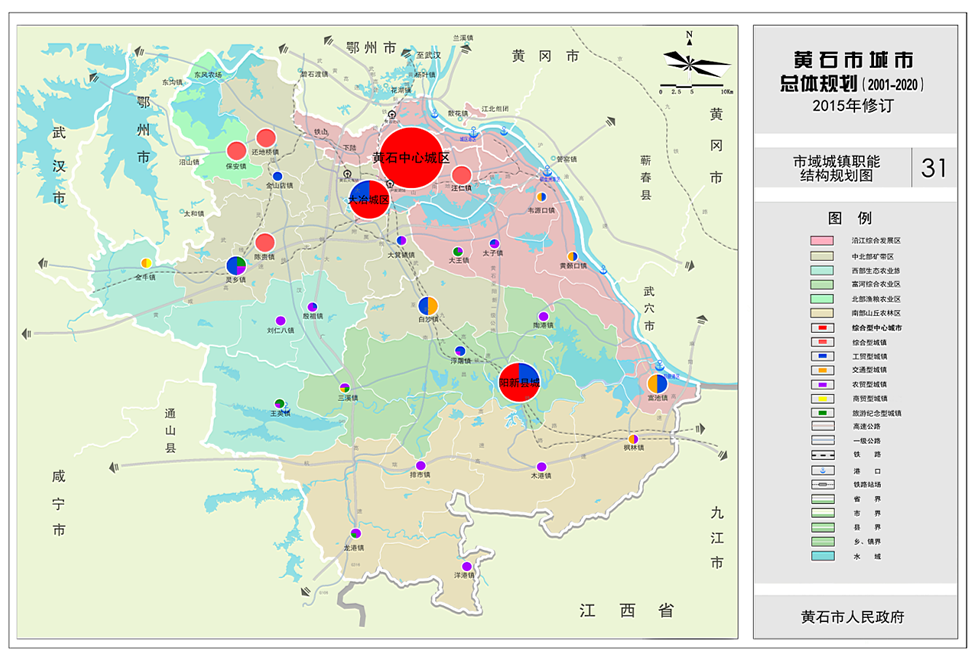Select the purple 殷祖镇 marker

(312, 307)
